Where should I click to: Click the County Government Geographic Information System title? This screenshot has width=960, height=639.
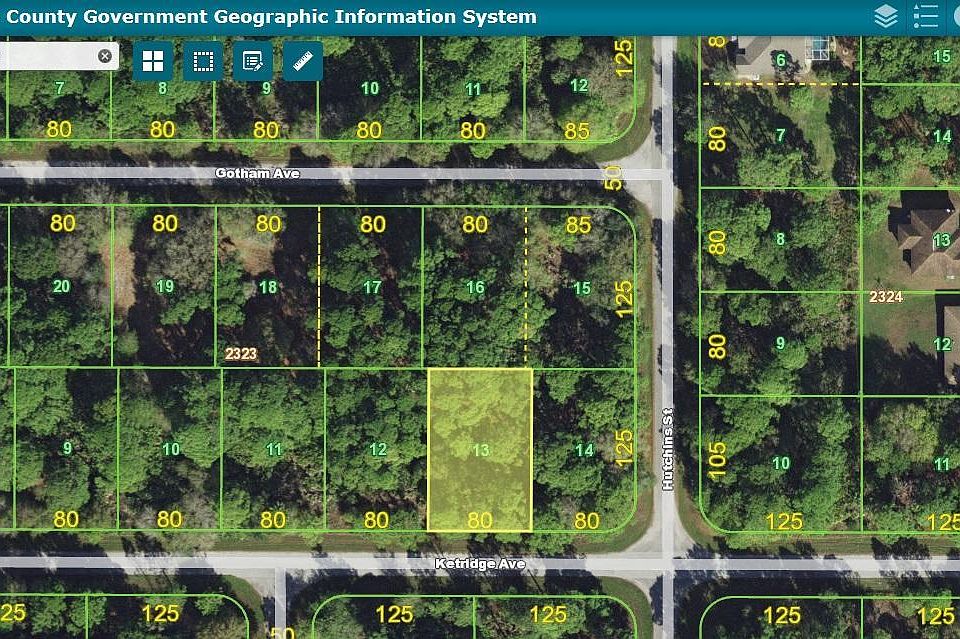point(271,17)
